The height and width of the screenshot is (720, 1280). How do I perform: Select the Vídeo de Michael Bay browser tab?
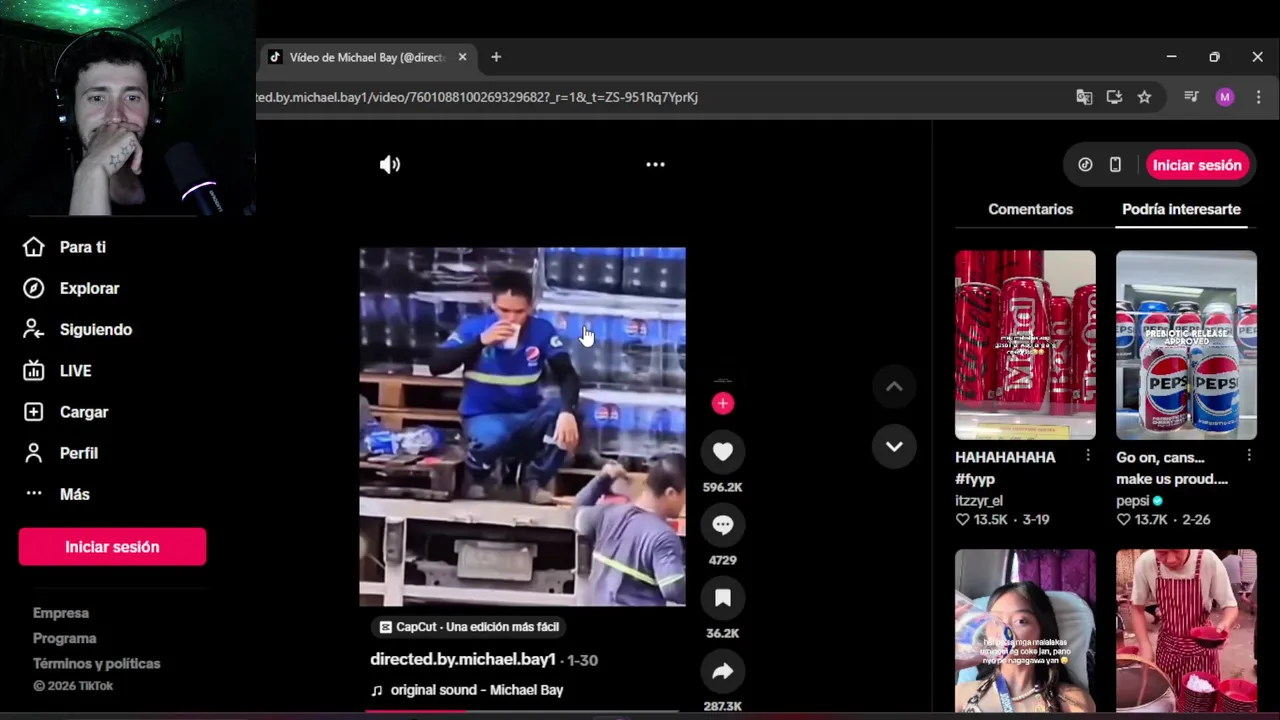point(366,57)
